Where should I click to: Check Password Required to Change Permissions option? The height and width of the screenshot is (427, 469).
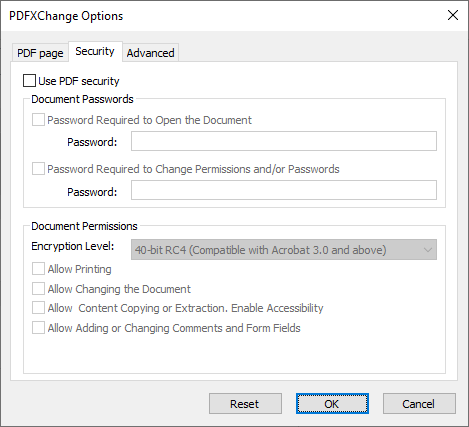(x=38, y=169)
